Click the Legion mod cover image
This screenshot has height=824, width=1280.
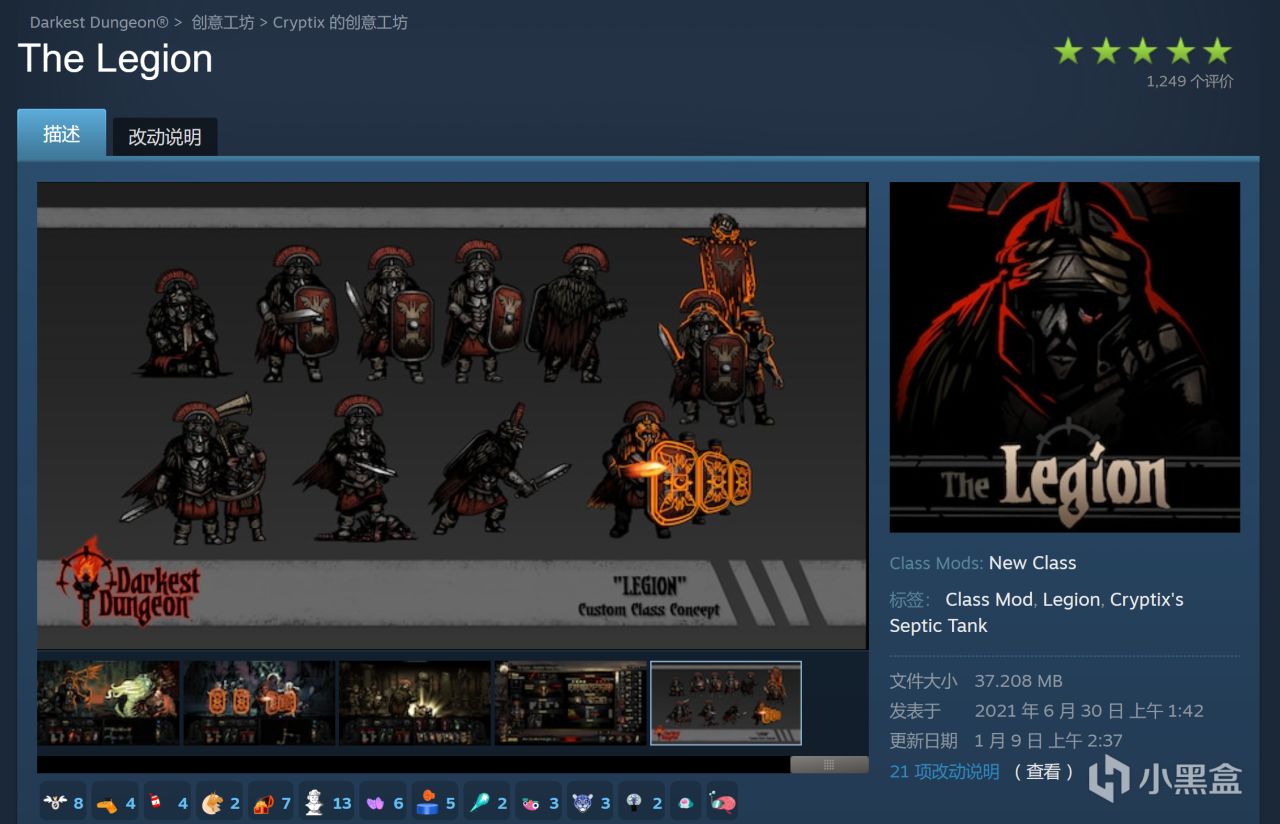pyautogui.click(x=1064, y=357)
